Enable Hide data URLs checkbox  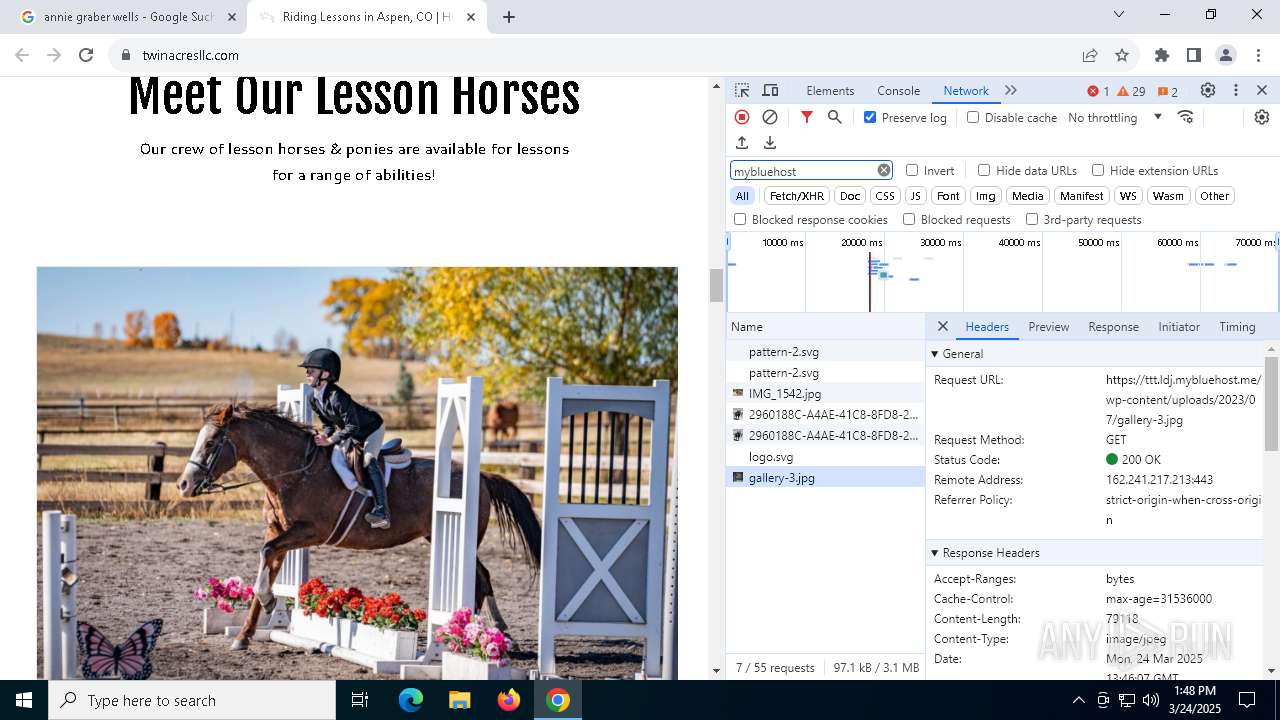984,170
